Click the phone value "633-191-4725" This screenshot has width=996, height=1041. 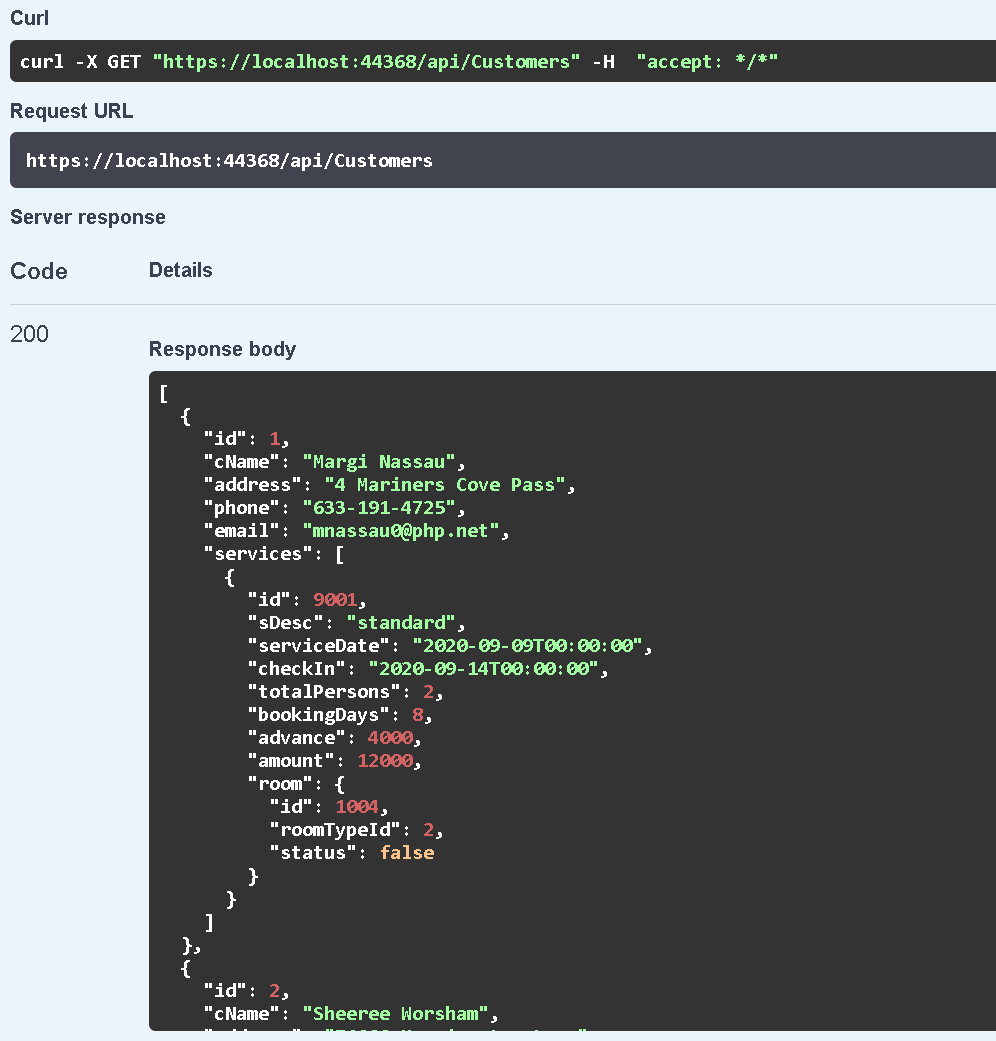pos(378,508)
